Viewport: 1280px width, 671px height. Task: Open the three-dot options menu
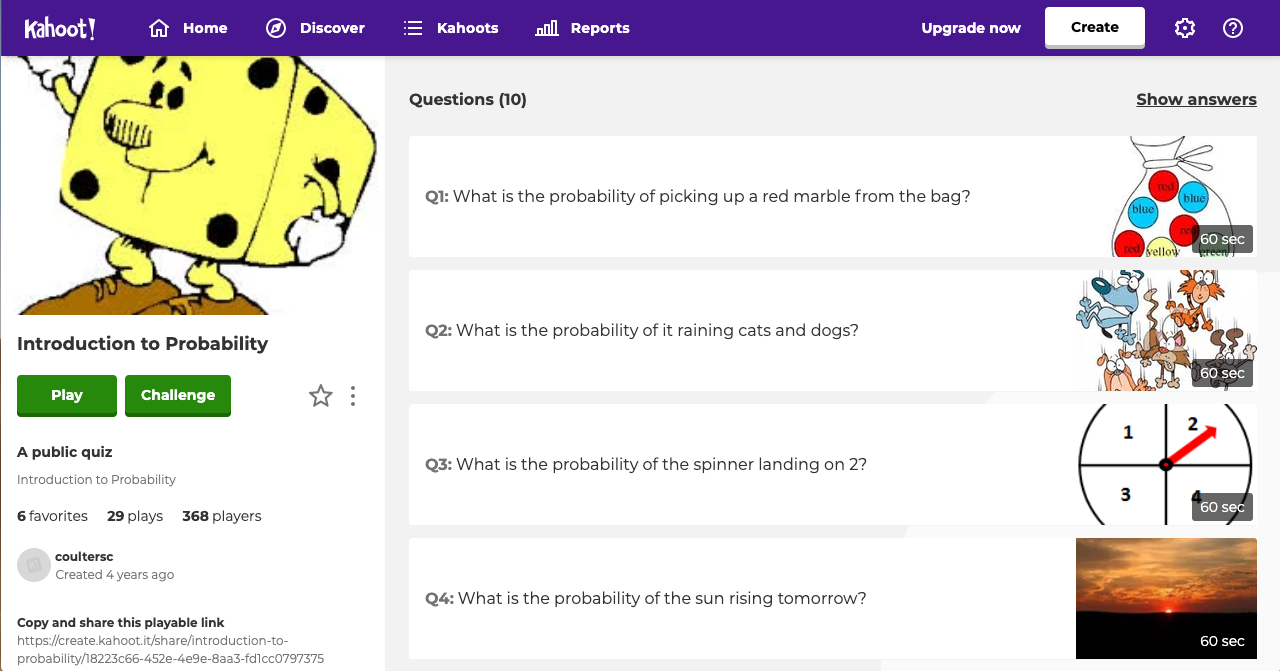coord(352,395)
